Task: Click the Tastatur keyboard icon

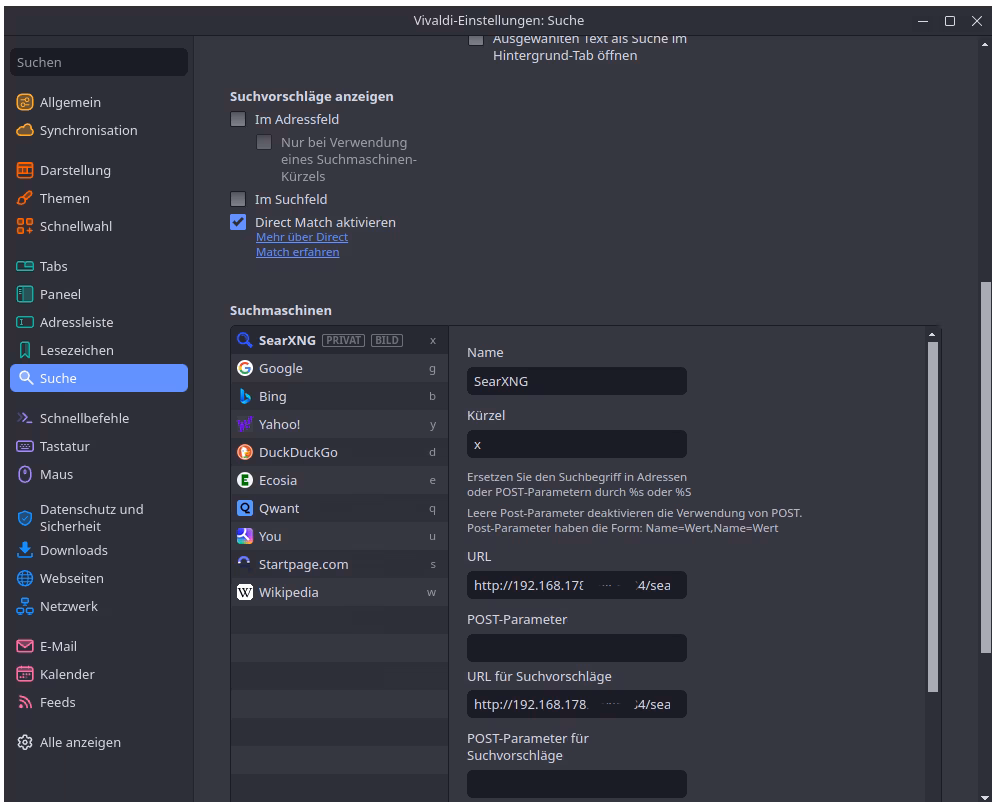Action: (25, 446)
